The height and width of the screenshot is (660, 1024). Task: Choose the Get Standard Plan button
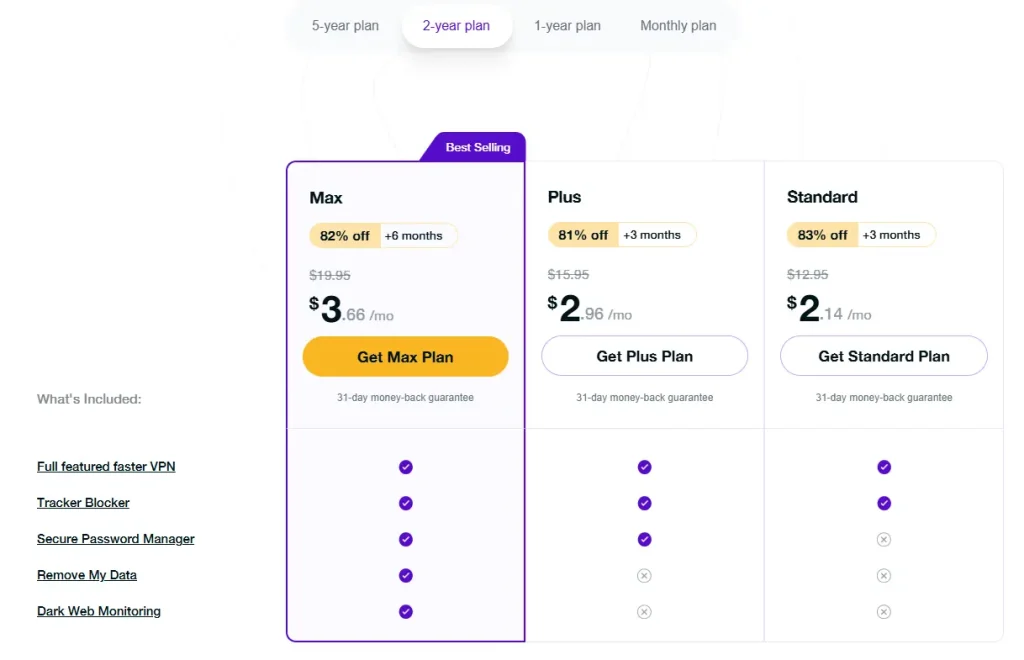click(x=883, y=356)
